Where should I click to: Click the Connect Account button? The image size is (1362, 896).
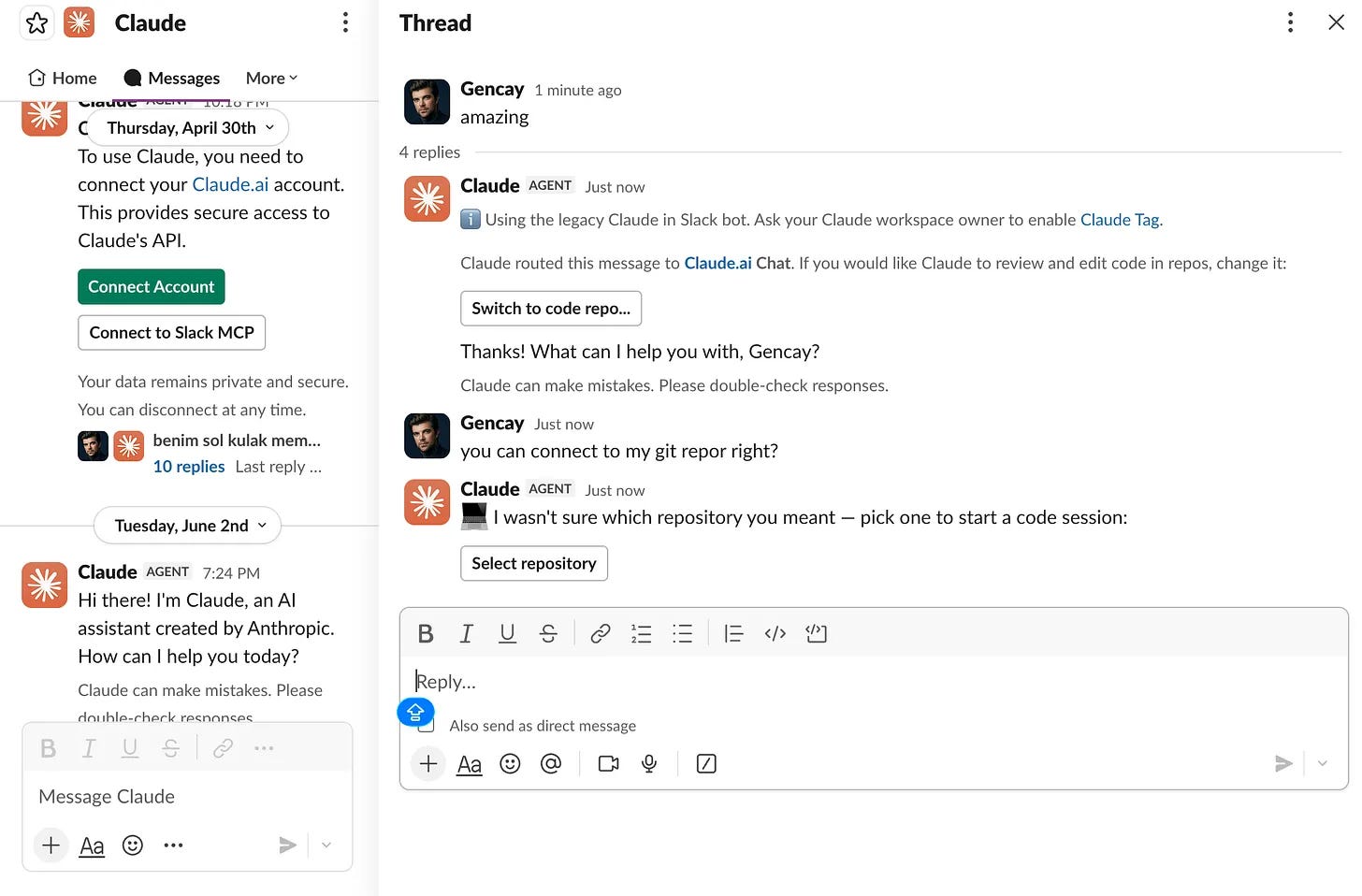[x=151, y=287]
